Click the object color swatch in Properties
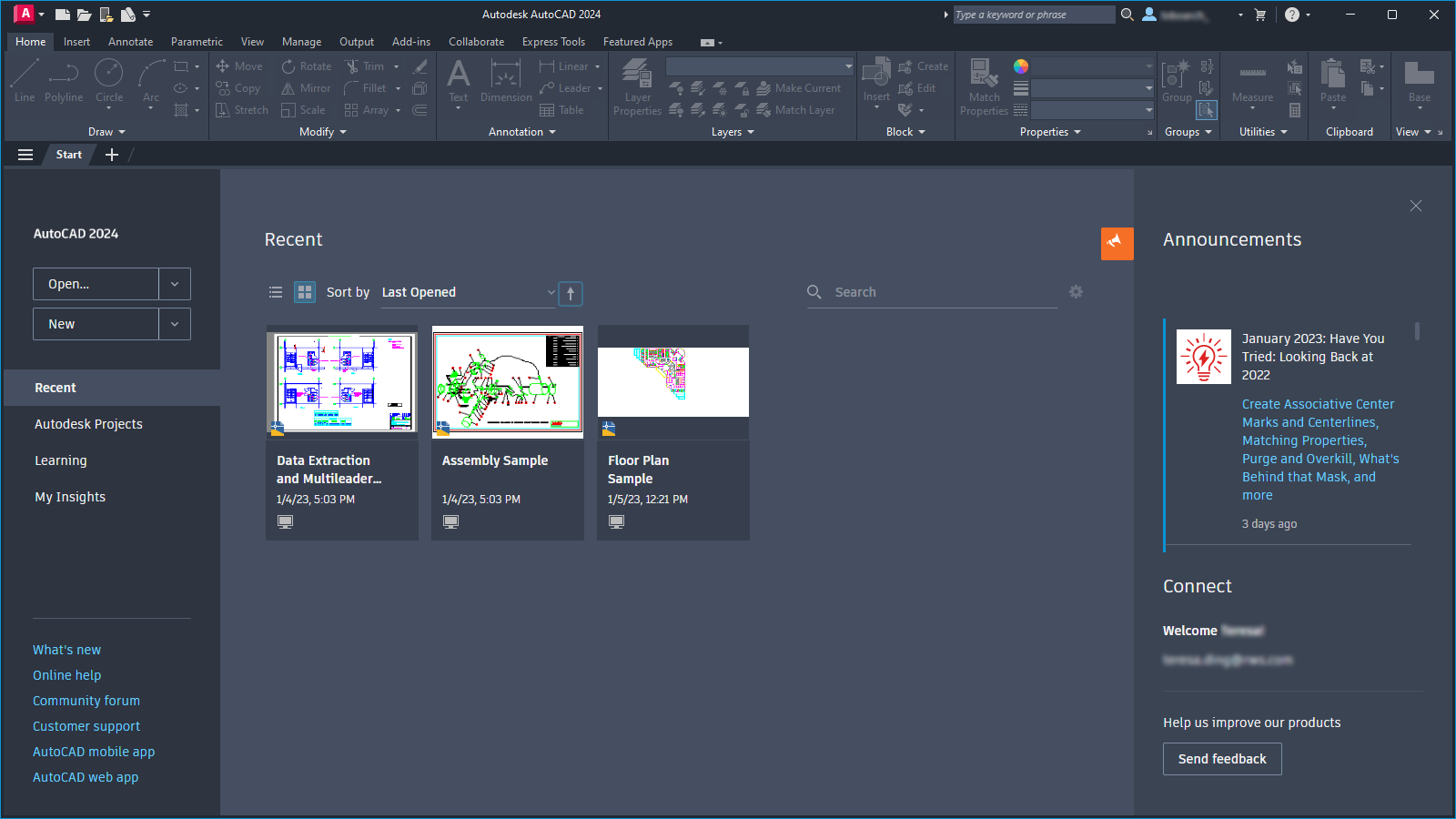This screenshot has height=819, width=1456. click(1021, 66)
